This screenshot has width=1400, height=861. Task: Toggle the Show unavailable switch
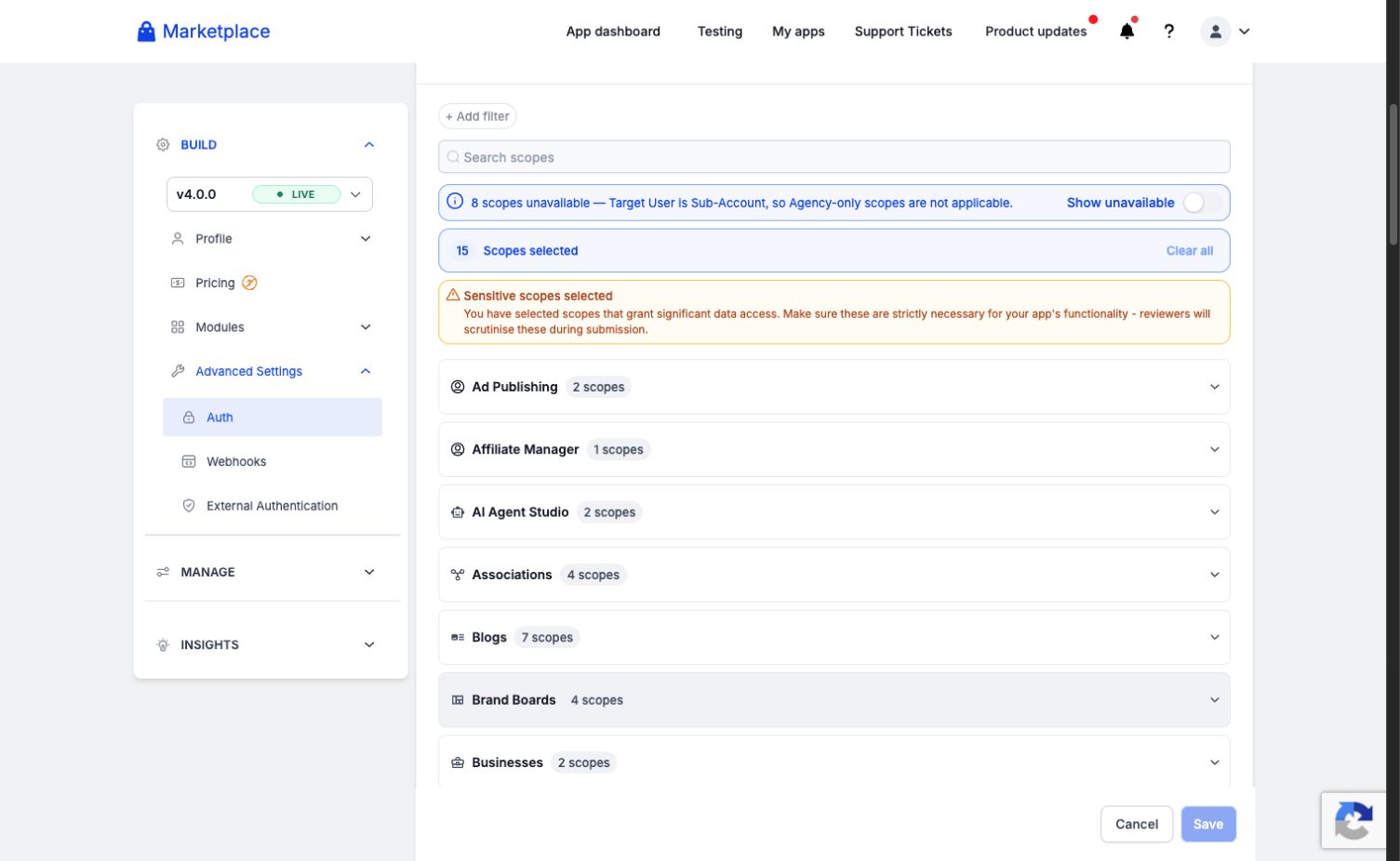tap(1201, 203)
